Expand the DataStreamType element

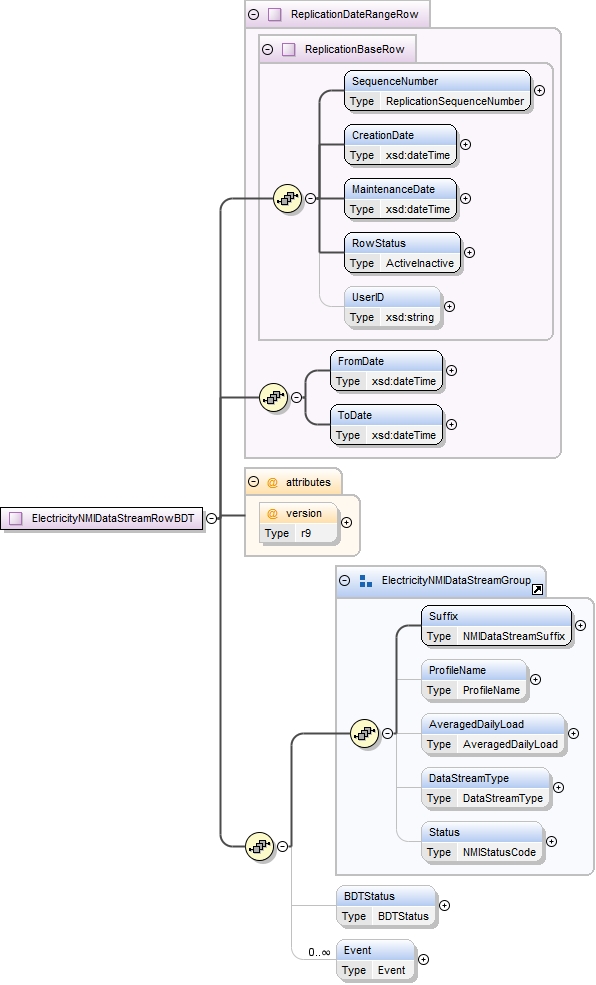tap(558, 788)
